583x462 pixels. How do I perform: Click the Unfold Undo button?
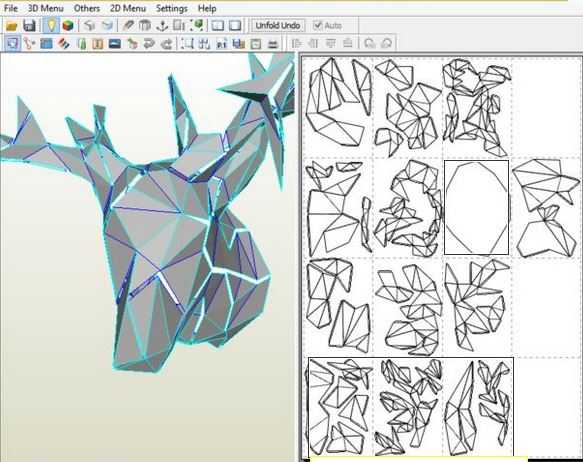pos(278,25)
